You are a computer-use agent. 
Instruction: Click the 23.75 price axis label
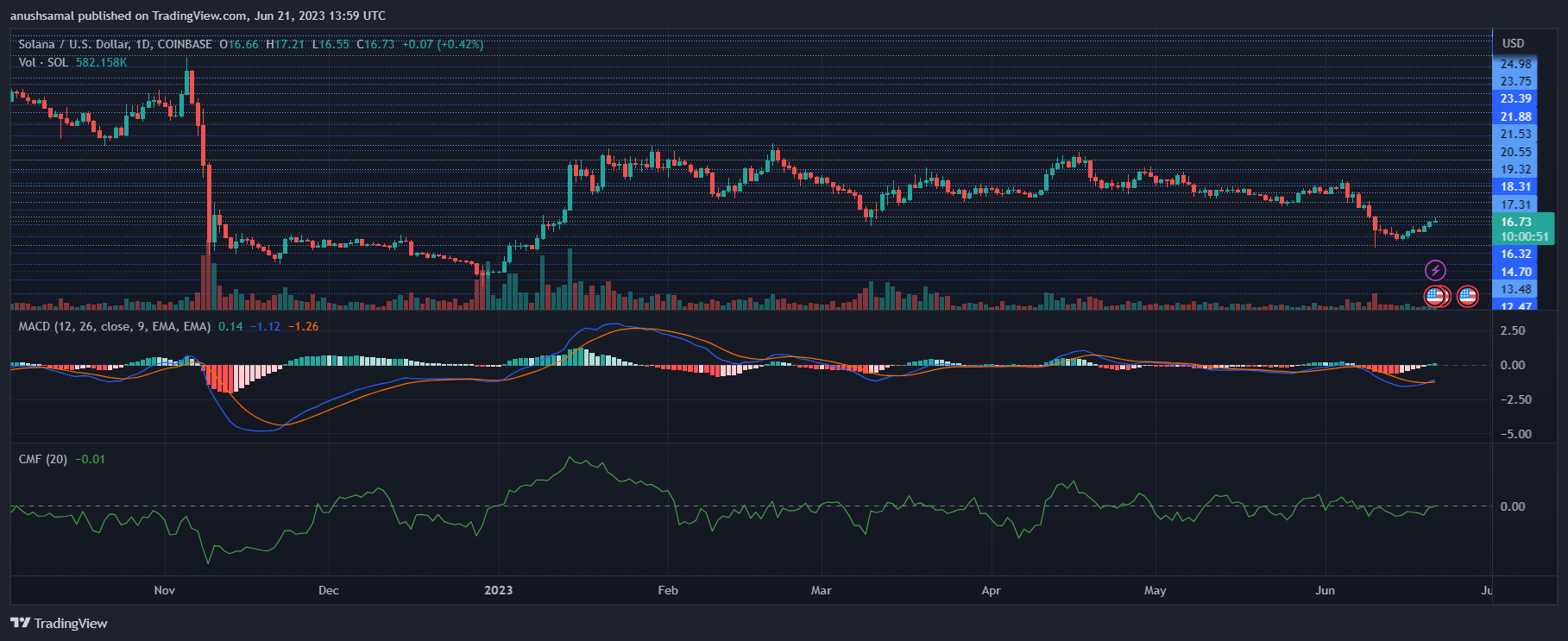[x=1516, y=81]
